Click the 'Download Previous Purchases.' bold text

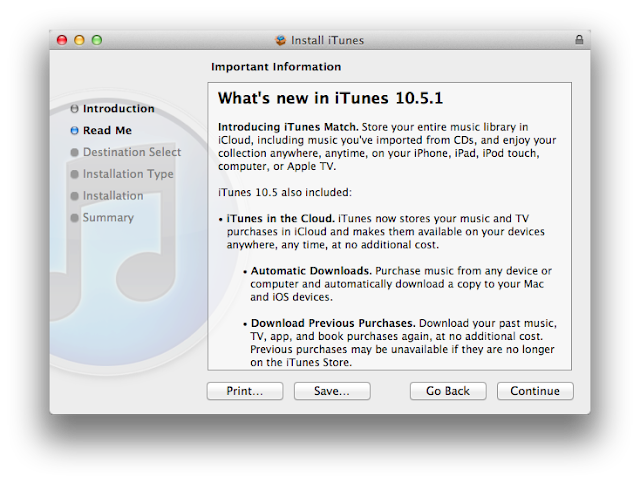coord(333,323)
